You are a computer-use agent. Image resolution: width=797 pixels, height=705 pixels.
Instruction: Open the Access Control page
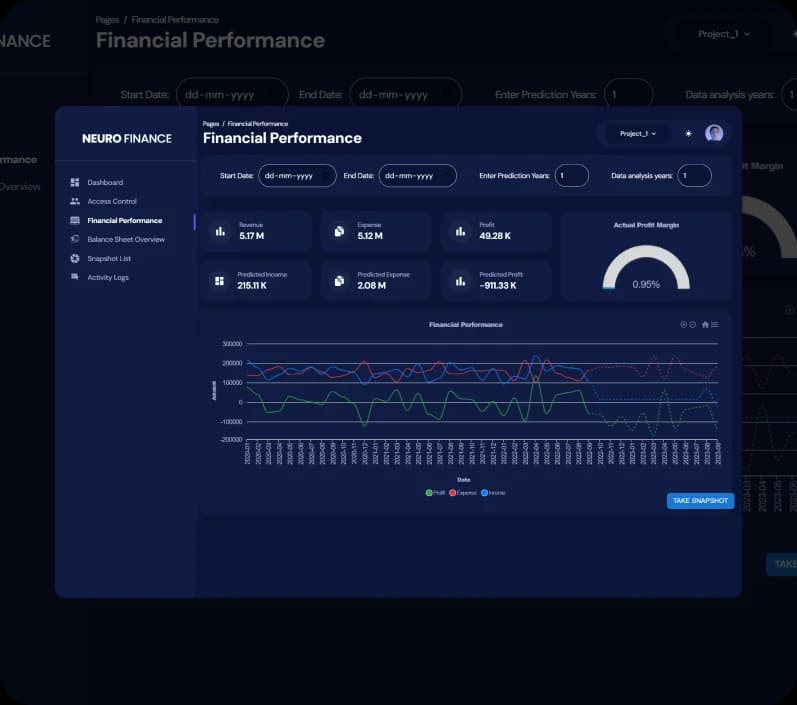pyautogui.click(x=112, y=201)
